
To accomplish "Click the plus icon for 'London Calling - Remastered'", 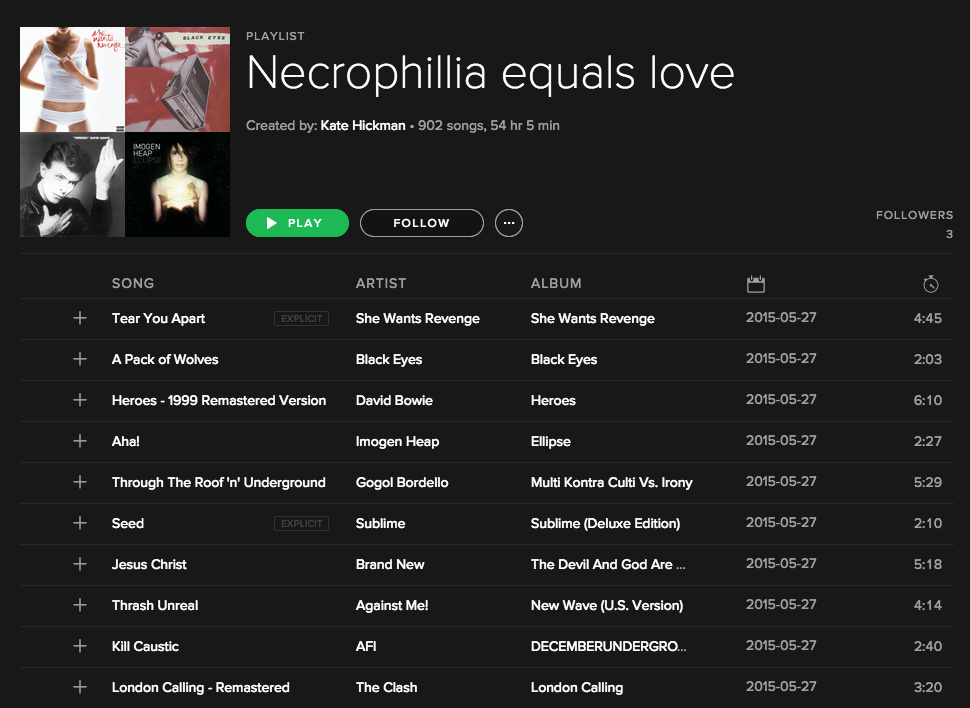I will pyautogui.click(x=80, y=687).
